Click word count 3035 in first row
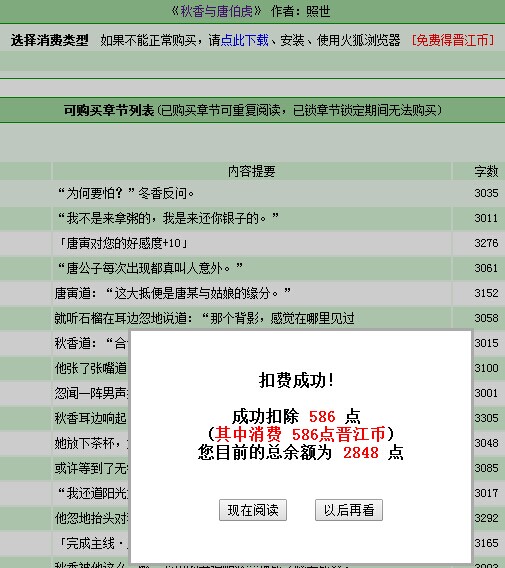This screenshot has width=505, height=568. (x=486, y=193)
